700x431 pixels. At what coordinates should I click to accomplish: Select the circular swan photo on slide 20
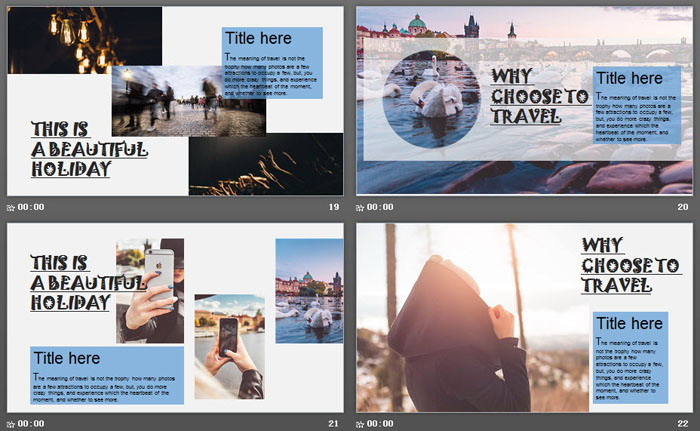(431, 100)
